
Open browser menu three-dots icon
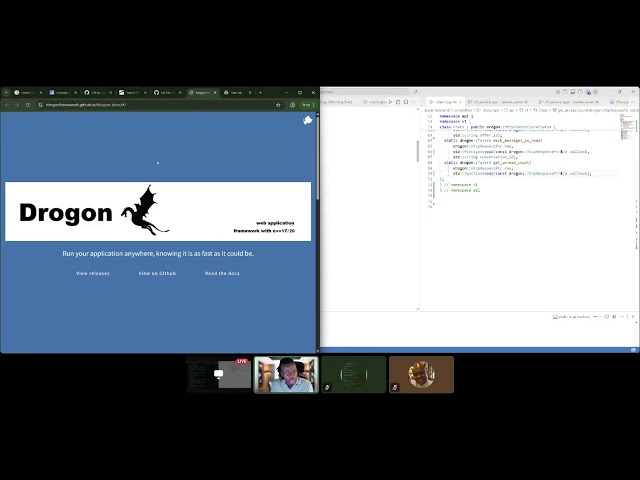point(313,105)
